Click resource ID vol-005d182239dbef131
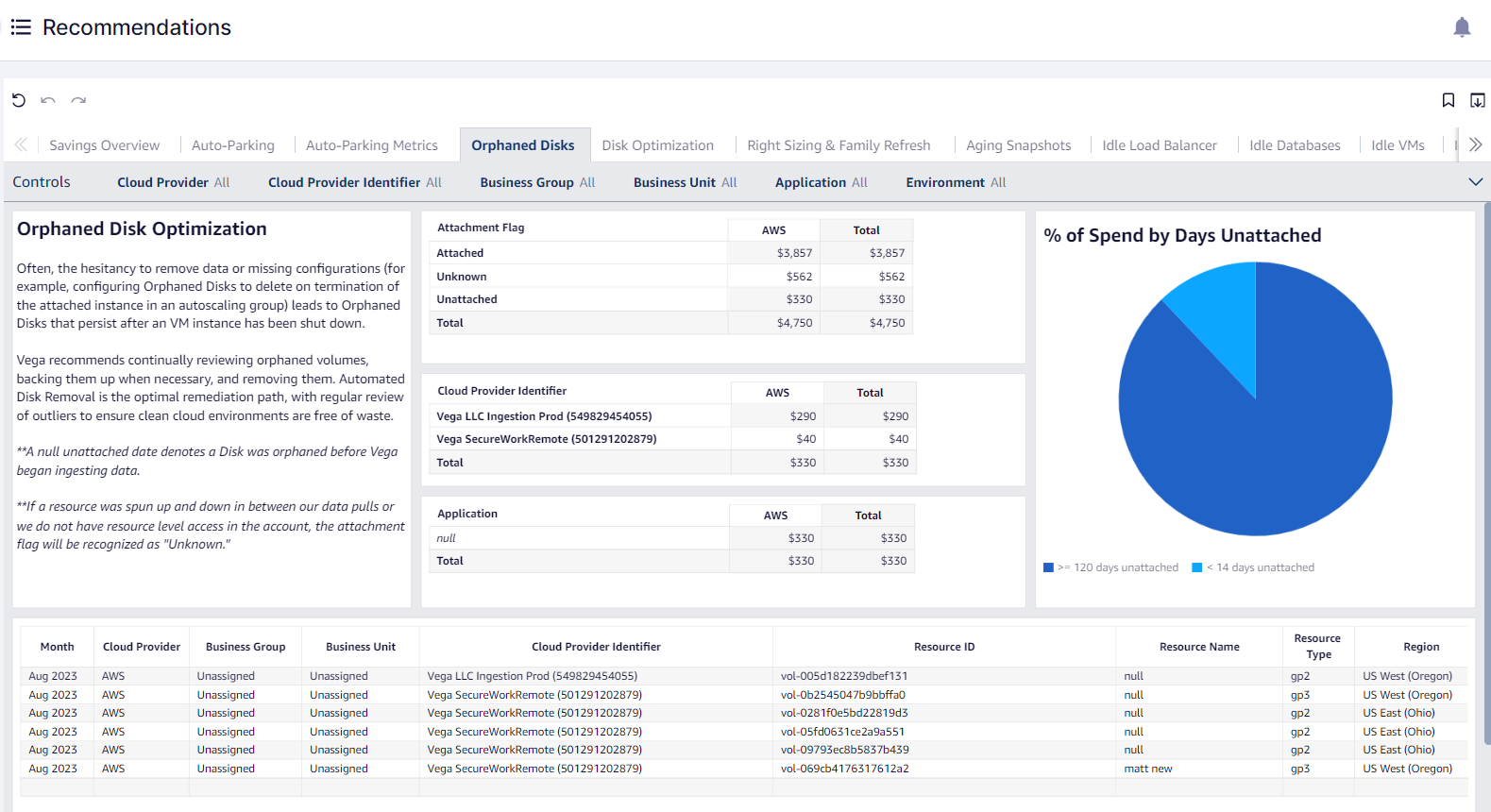Image resolution: width=1491 pixels, height=812 pixels. click(844, 676)
